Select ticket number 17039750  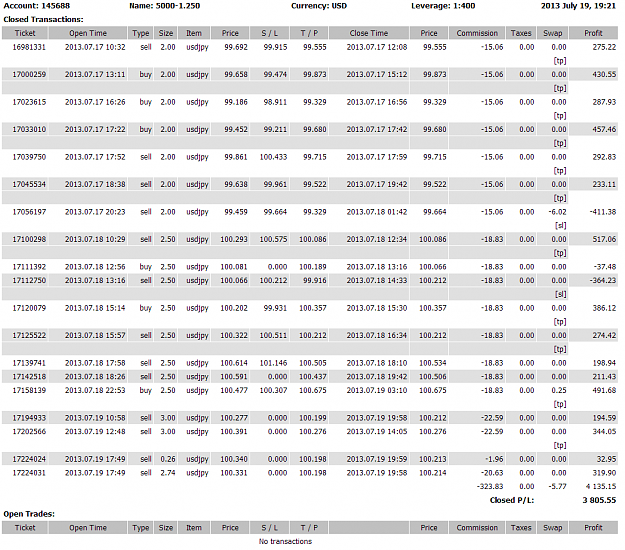[x=29, y=157]
